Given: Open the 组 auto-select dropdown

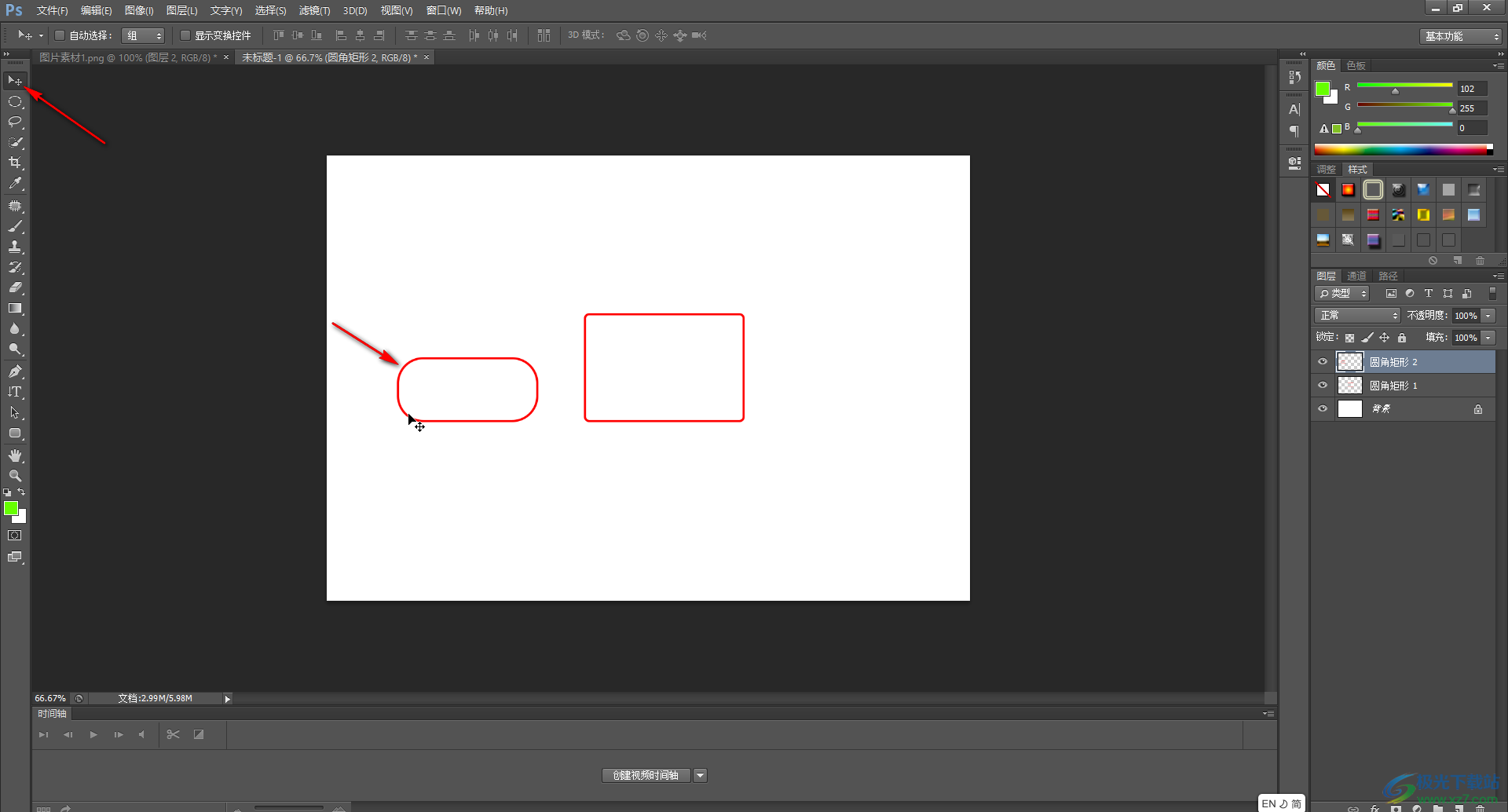Looking at the screenshot, I should click(x=144, y=35).
